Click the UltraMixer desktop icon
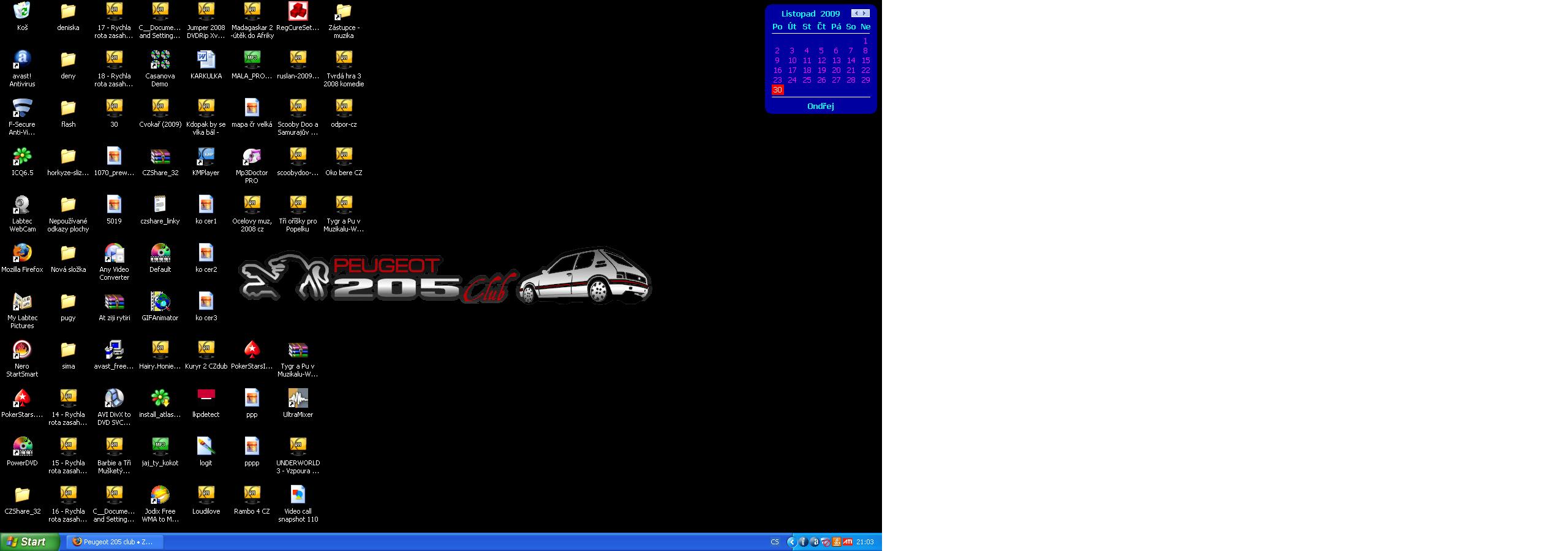This screenshot has height=551, width=1568. click(298, 398)
